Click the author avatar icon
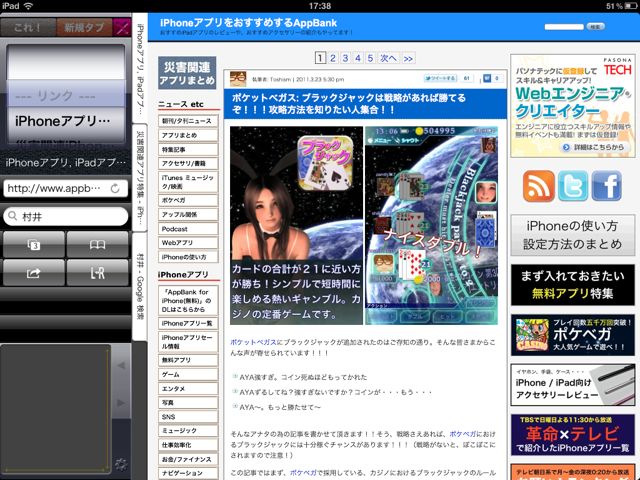 click(x=238, y=79)
